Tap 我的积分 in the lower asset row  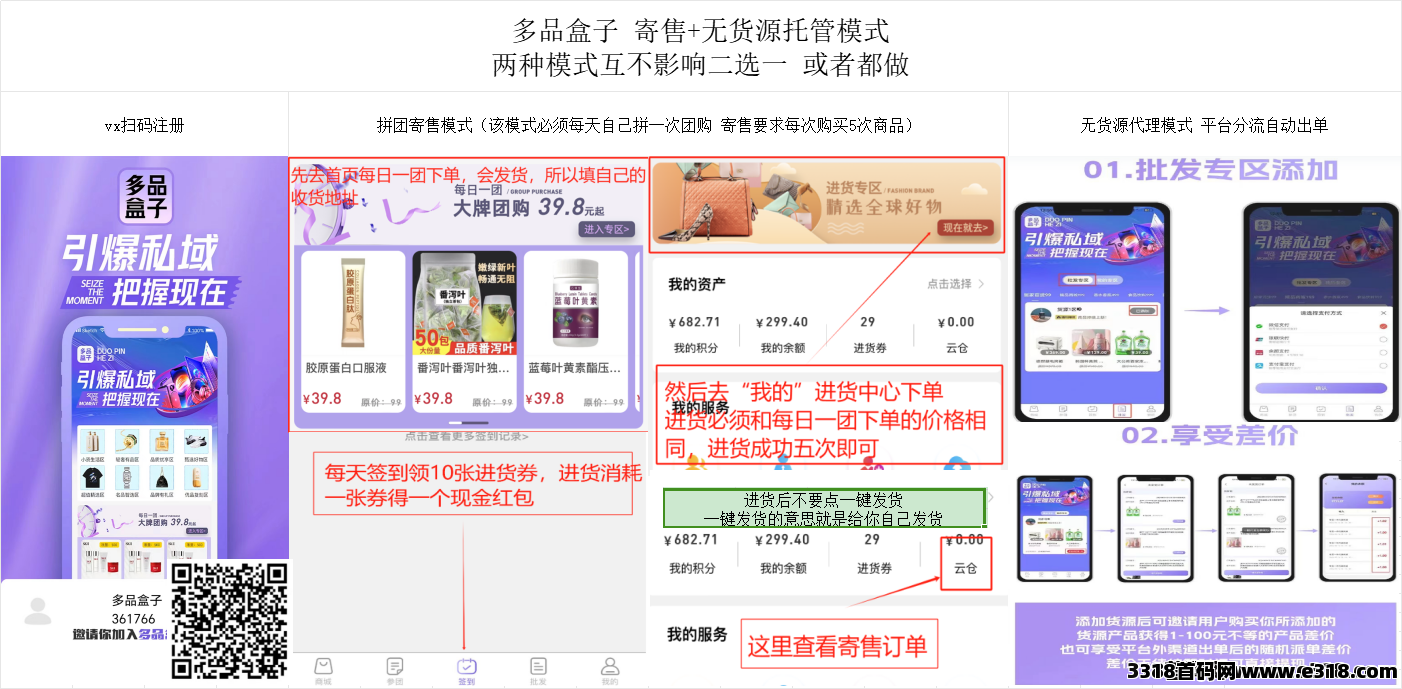(x=691, y=568)
